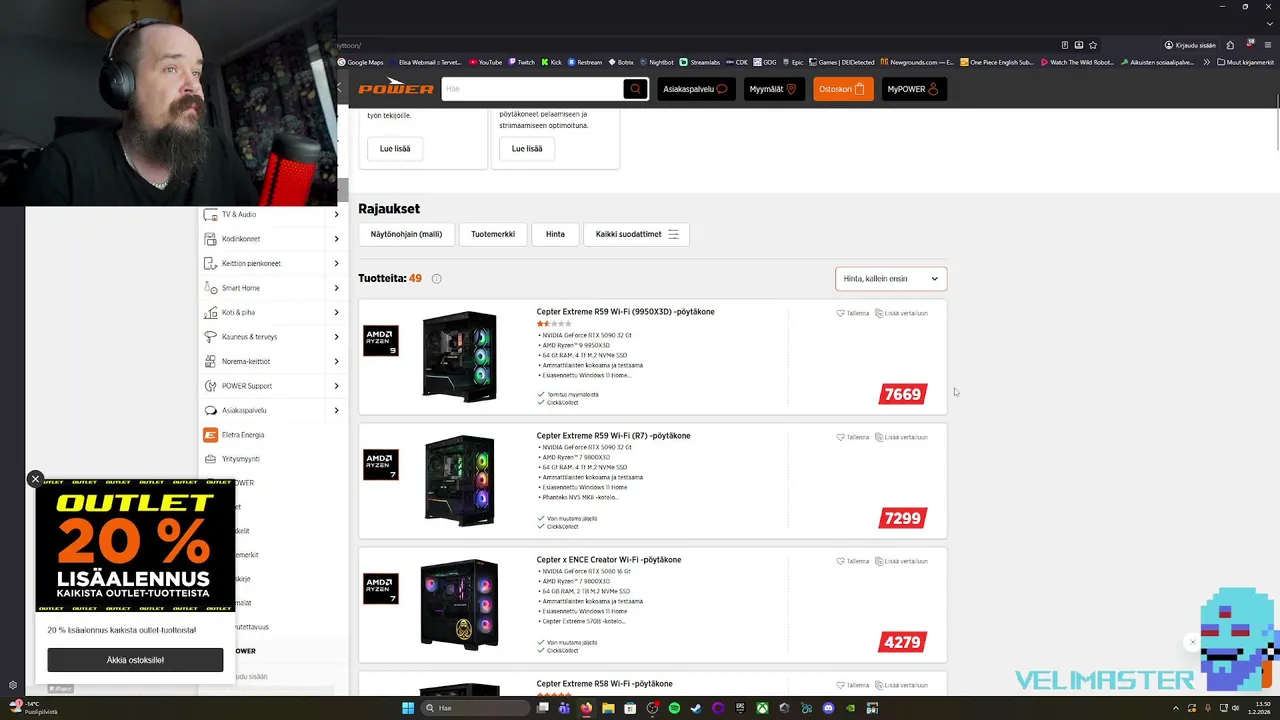Click the Outlet 20 % lisäalennus banner

[135, 546]
